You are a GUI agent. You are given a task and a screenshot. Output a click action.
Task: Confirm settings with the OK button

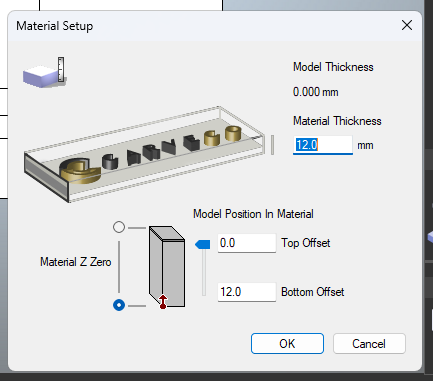pos(287,344)
